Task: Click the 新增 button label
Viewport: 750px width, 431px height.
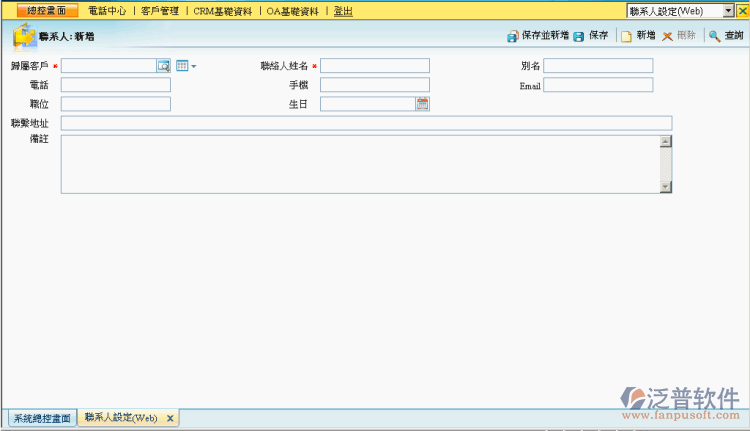Action: [646, 35]
